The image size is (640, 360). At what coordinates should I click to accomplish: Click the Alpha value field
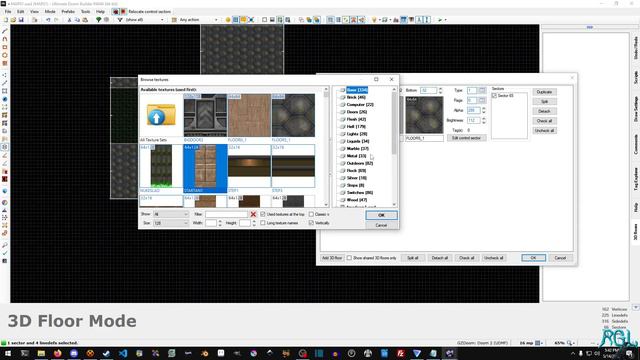[x=473, y=110]
